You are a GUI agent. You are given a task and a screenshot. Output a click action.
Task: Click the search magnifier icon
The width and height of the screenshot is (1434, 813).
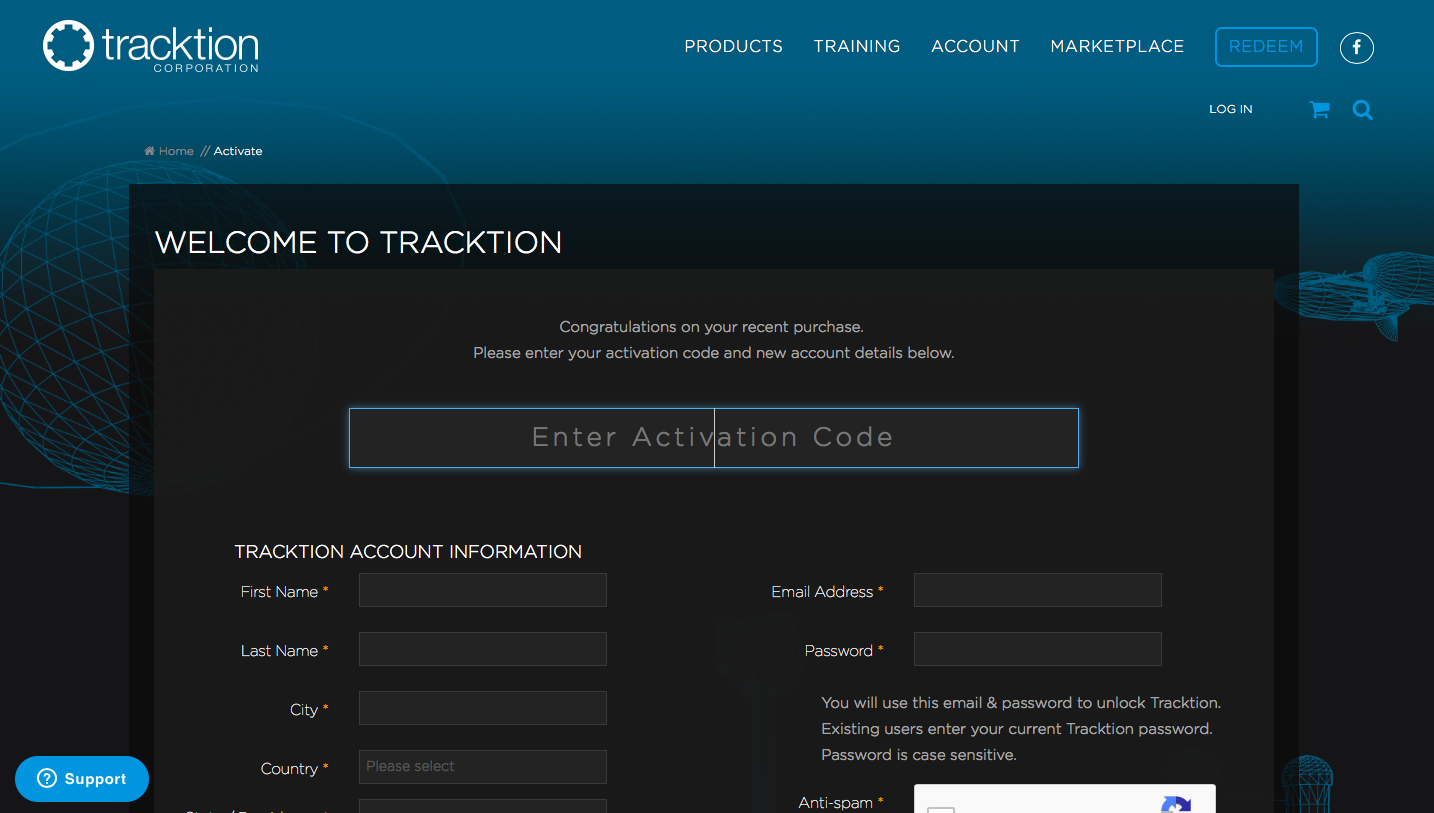point(1362,110)
